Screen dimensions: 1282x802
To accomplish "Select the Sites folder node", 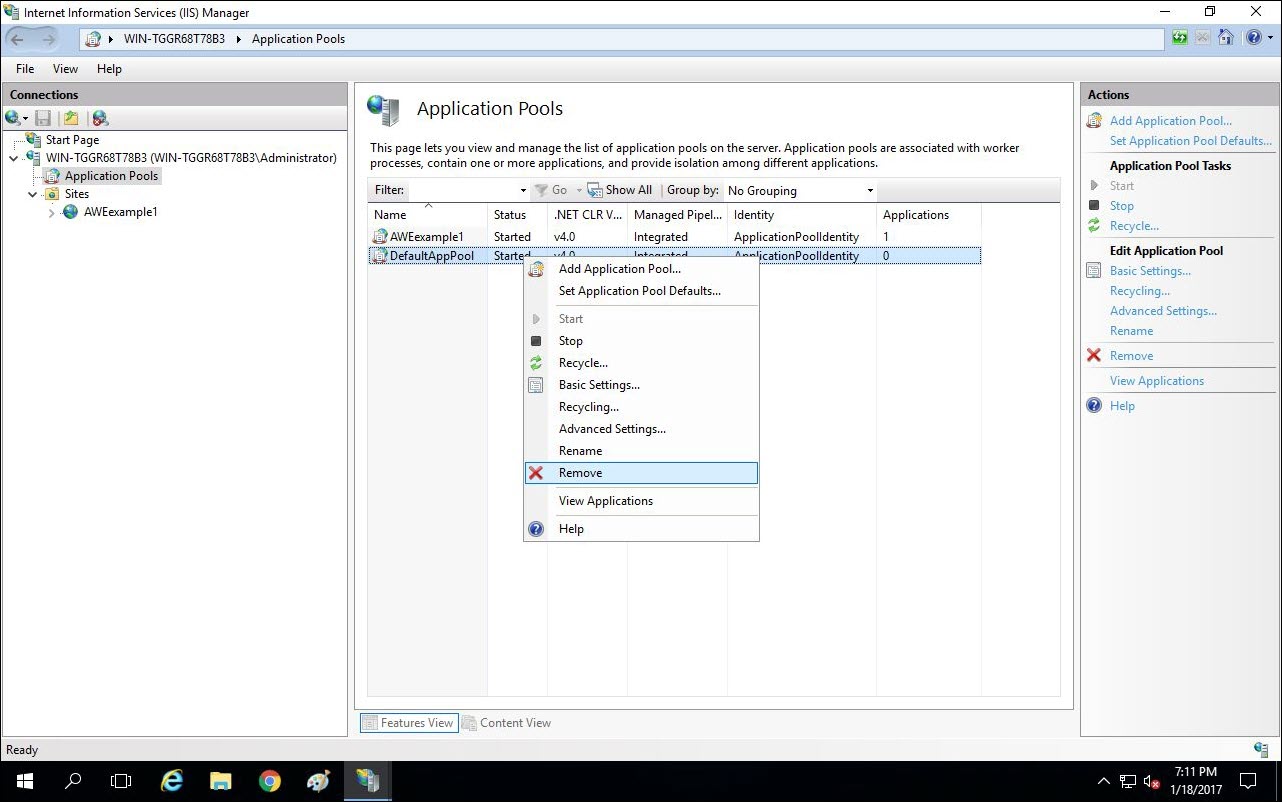I will click(x=77, y=194).
